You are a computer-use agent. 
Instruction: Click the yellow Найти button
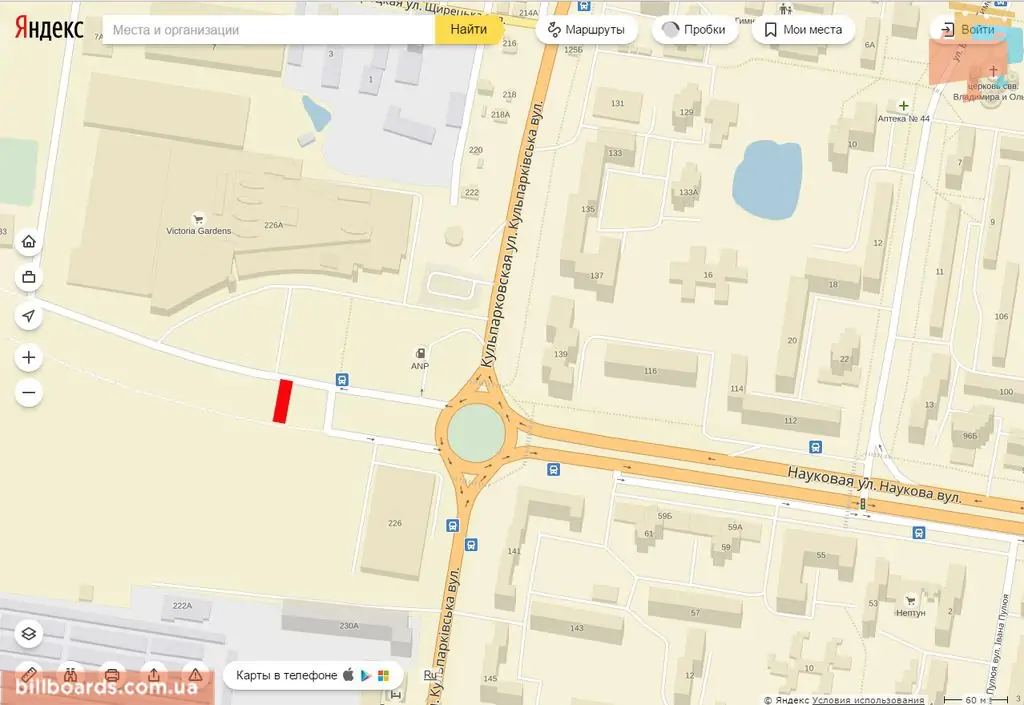[468, 29]
